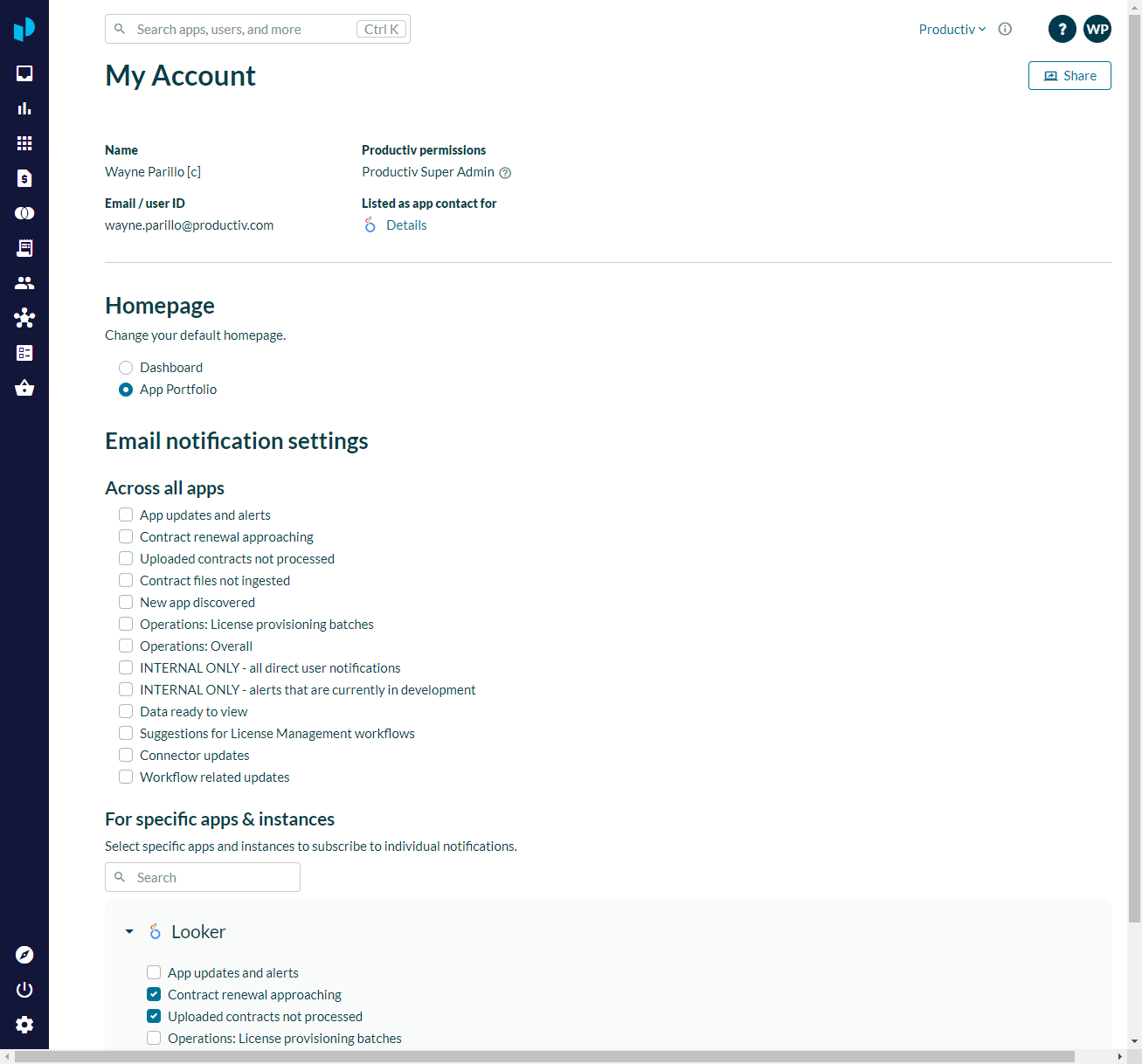Open the dollar document sidebar icon
Image resolution: width=1142 pixels, height=1064 pixels.
[x=24, y=178]
